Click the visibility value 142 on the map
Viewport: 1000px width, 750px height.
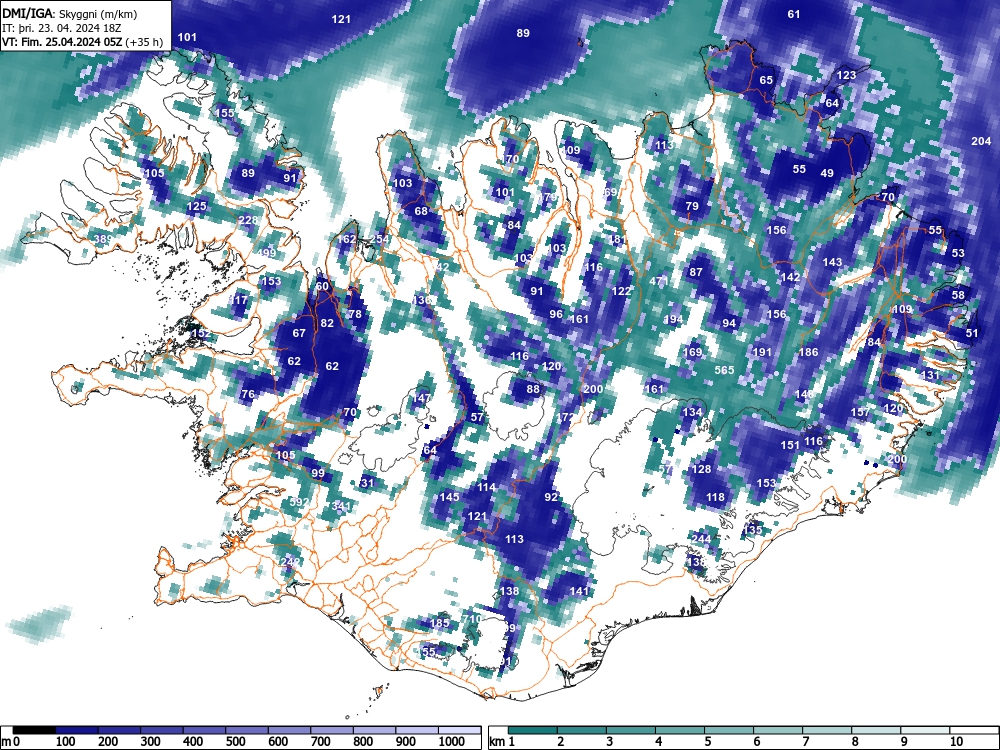(x=790, y=277)
